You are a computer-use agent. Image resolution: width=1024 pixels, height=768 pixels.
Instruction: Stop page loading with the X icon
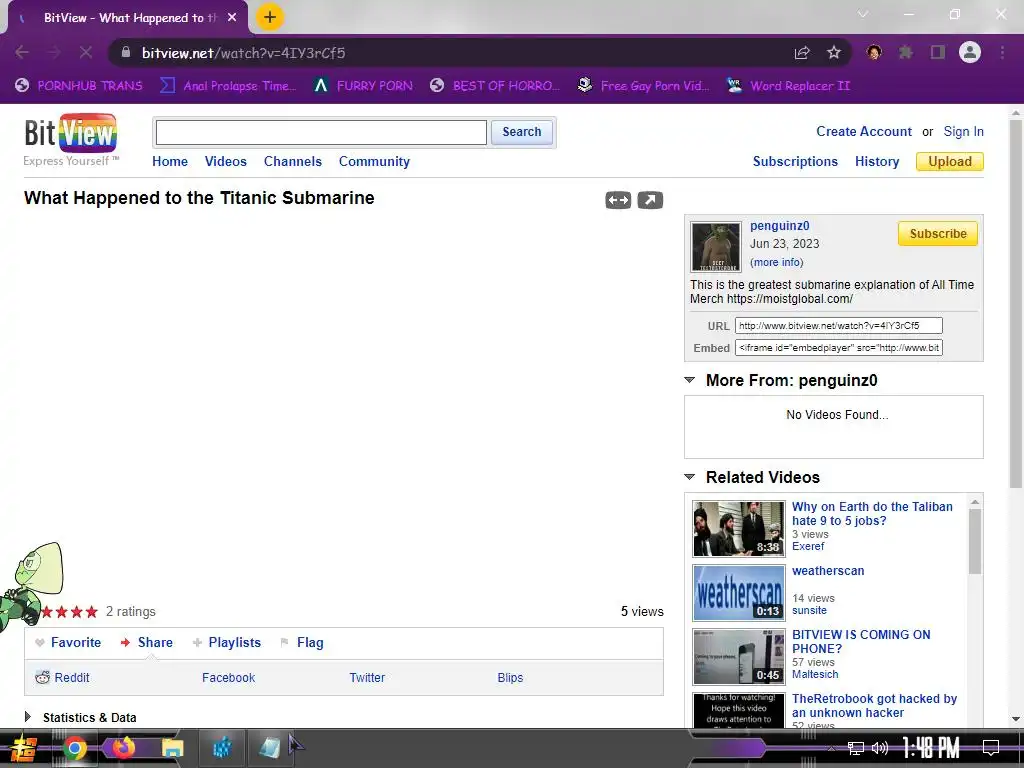click(86, 52)
